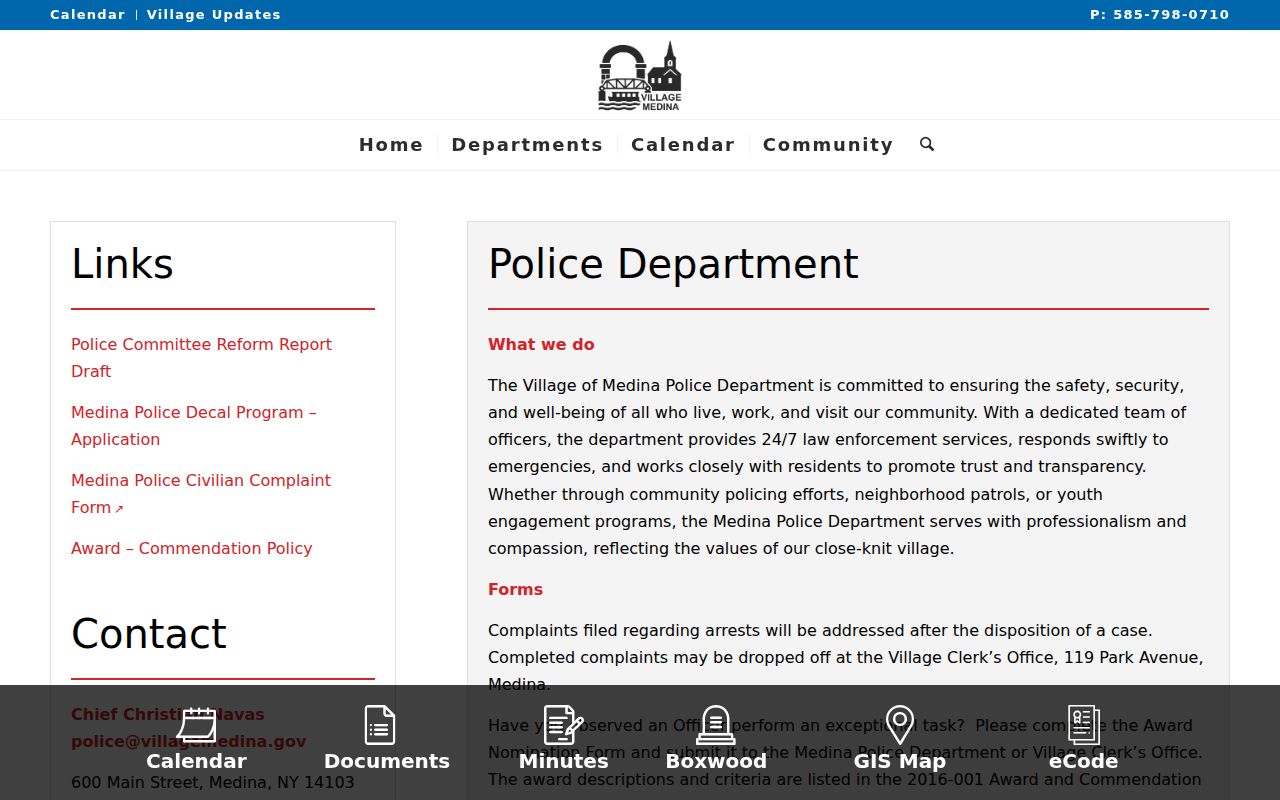
Task: Open the Calendar icon in bottom bar
Action: pos(196,725)
